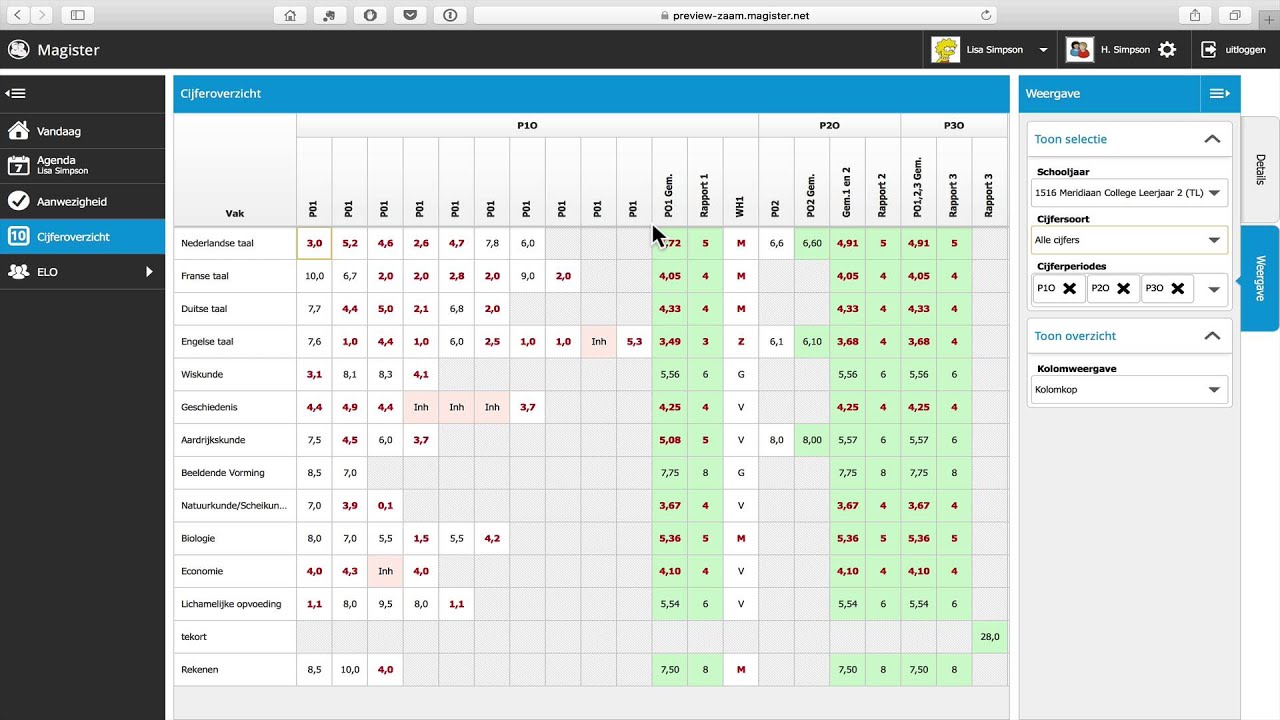
Task: Switch to the Weergave side tab
Action: 1260,277
